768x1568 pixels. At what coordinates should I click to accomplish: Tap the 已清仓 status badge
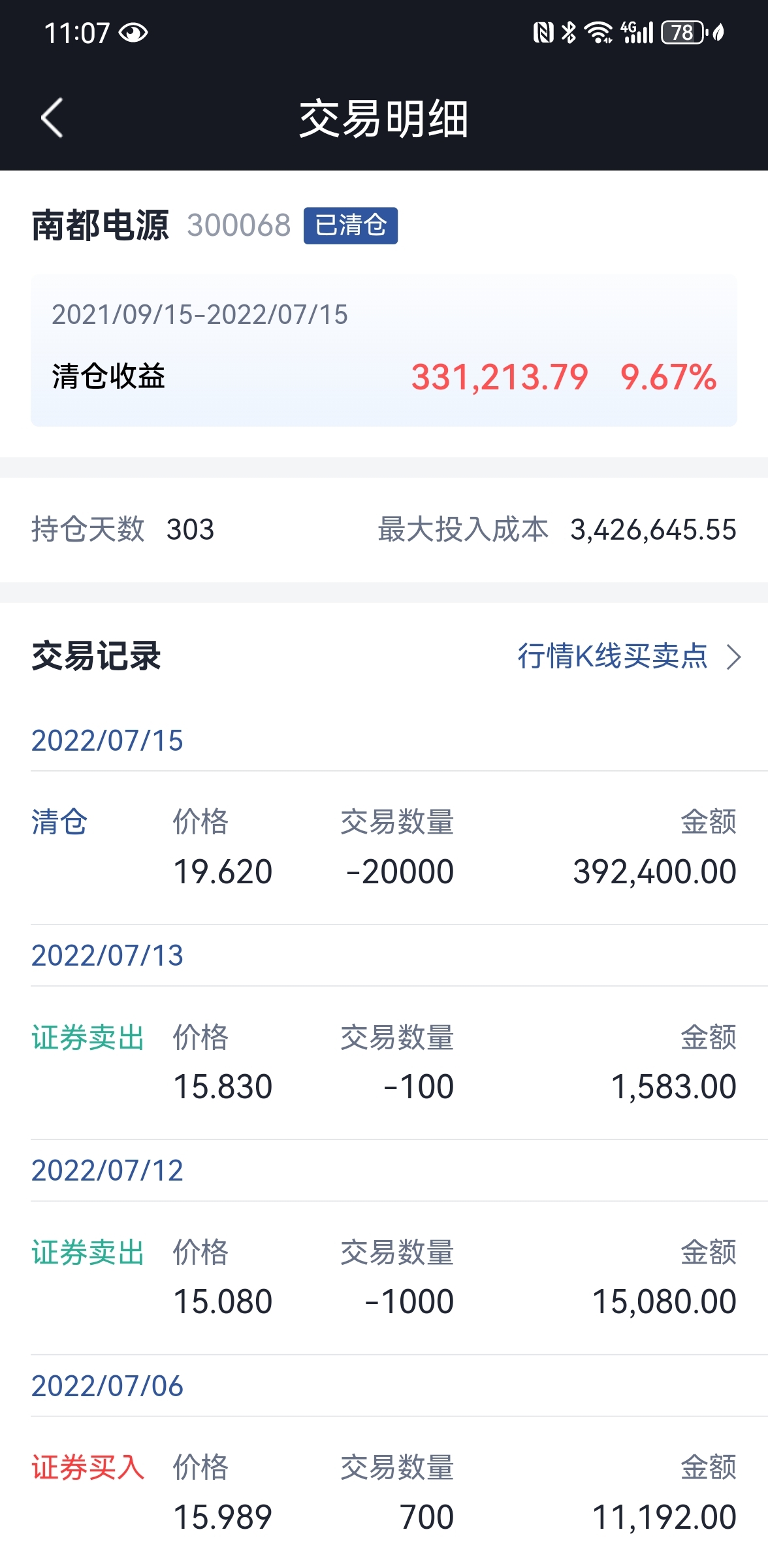click(x=351, y=225)
